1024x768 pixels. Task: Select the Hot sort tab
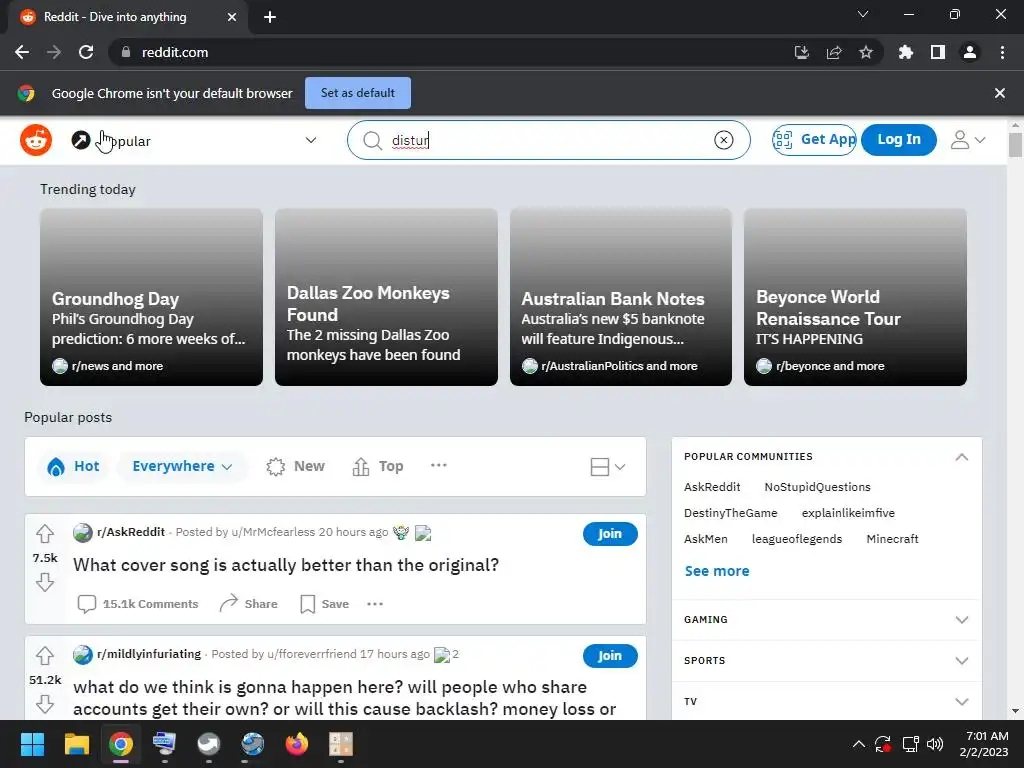pyautogui.click(x=73, y=466)
